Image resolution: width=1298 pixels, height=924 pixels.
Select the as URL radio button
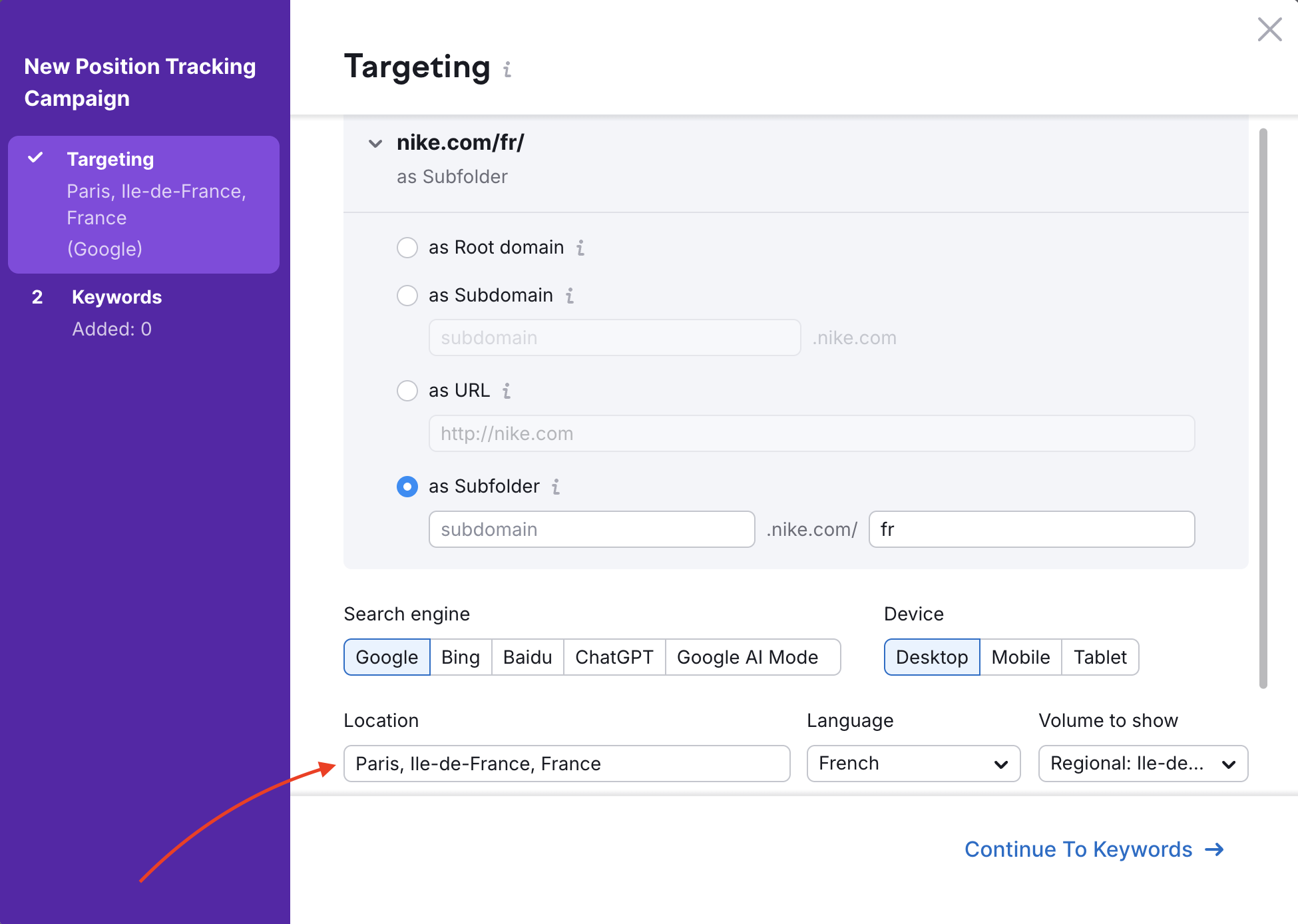pyautogui.click(x=407, y=391)
